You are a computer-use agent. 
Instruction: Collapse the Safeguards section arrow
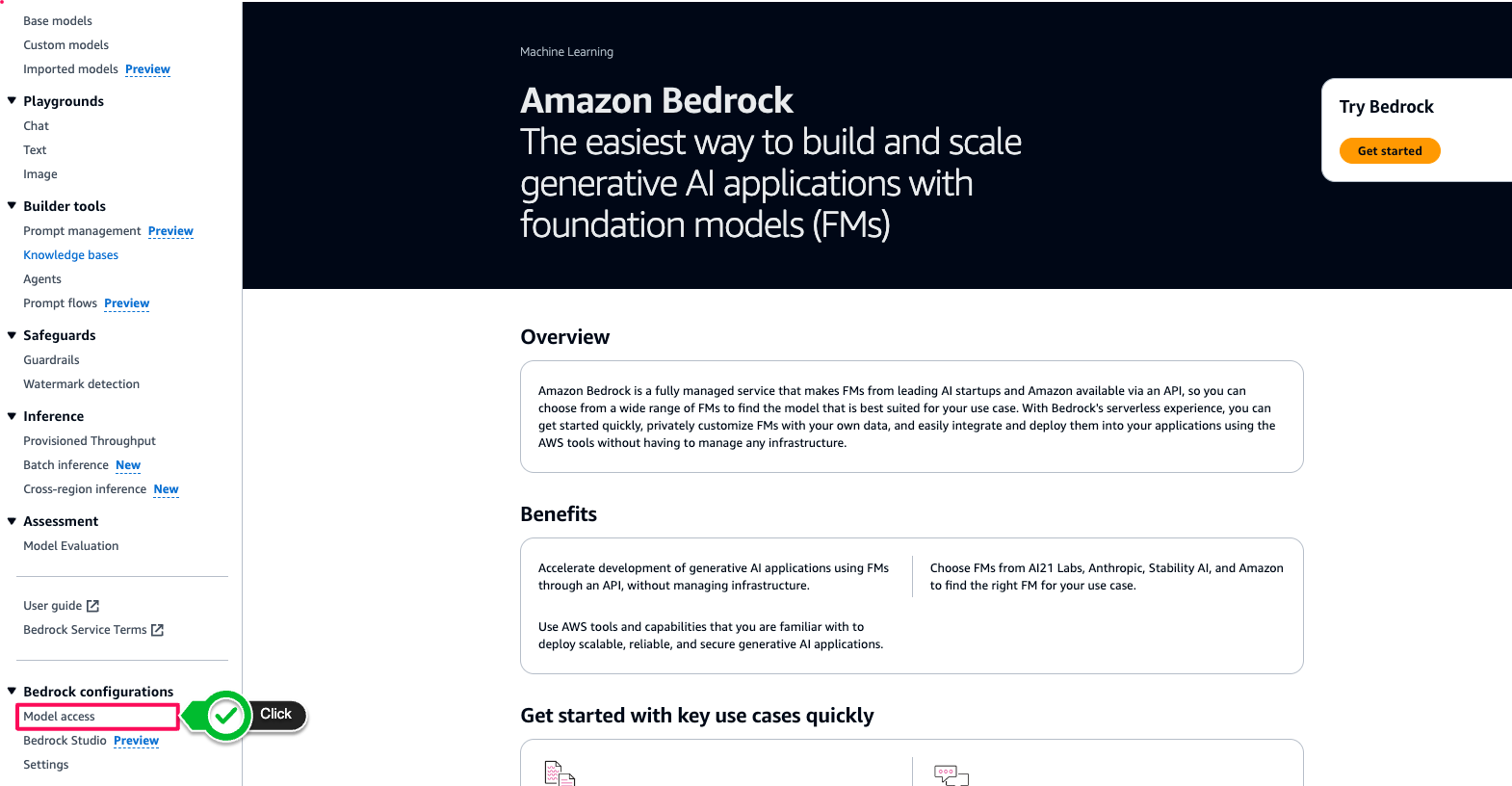click(x=12, y=335)
